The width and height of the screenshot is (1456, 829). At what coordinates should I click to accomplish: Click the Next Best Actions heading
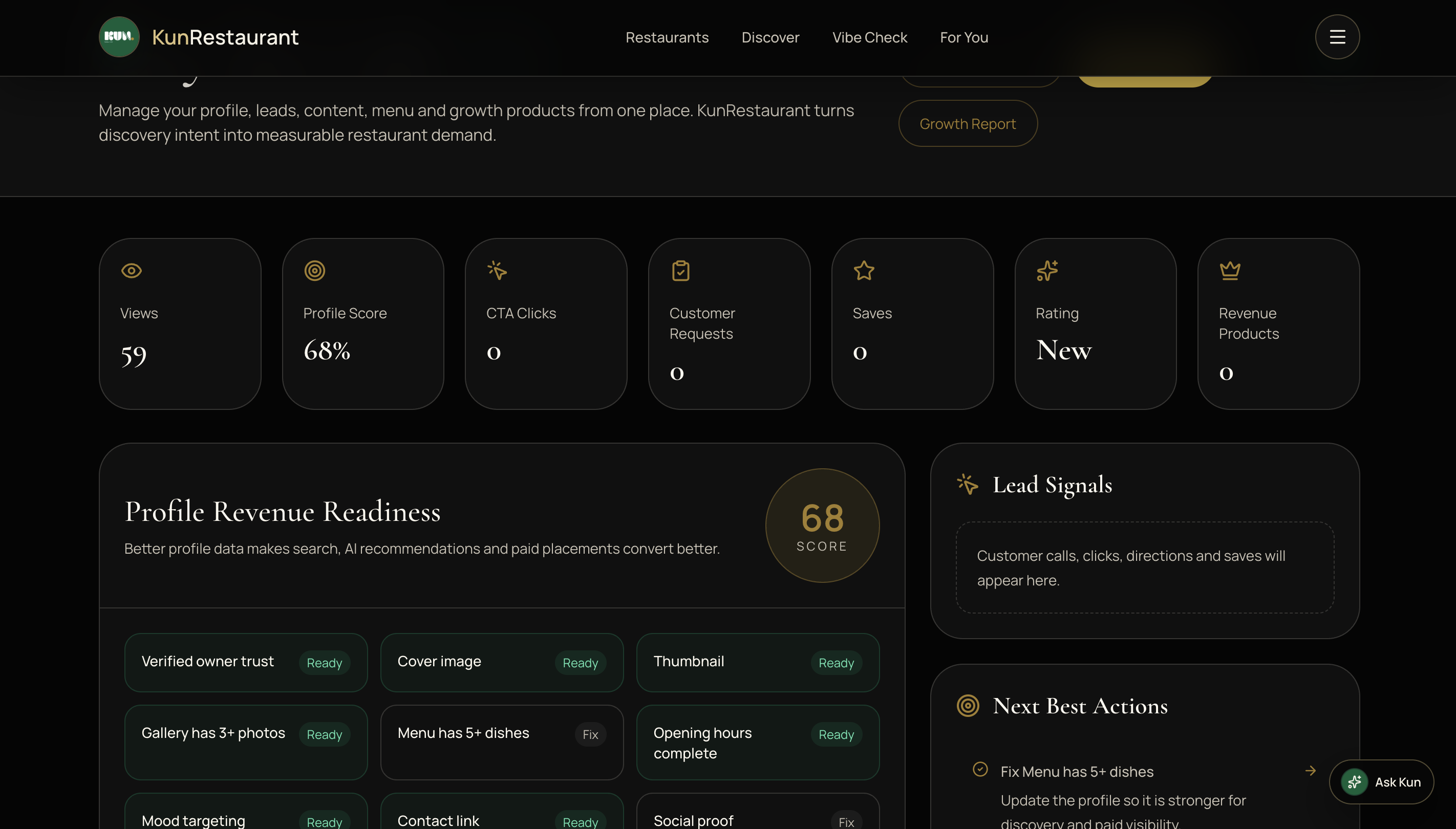coord(1080,706)
